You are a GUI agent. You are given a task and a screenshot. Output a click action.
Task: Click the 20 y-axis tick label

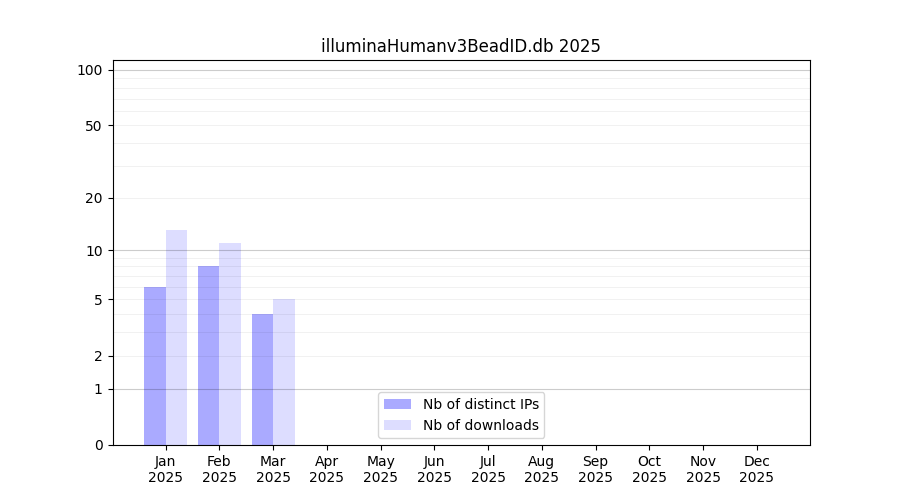(x=93, y=198)
